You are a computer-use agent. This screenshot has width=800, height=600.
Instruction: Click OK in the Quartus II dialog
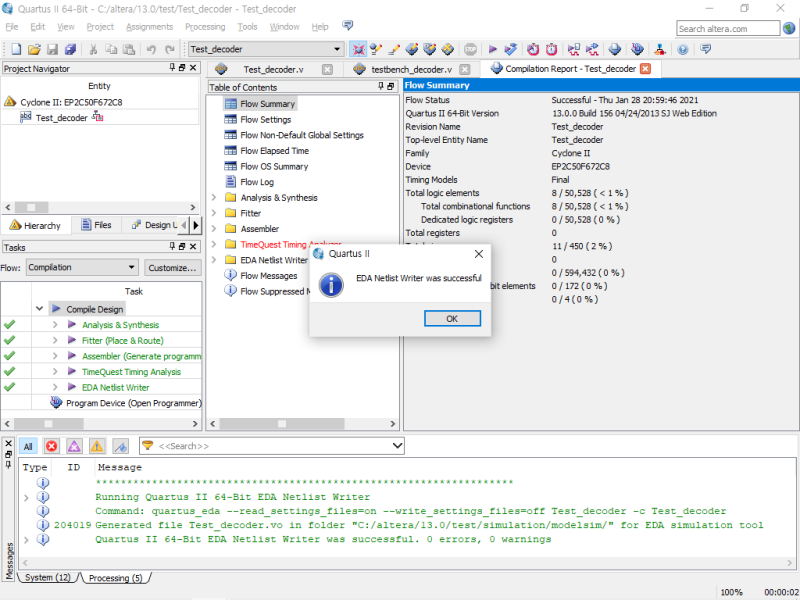452,318
